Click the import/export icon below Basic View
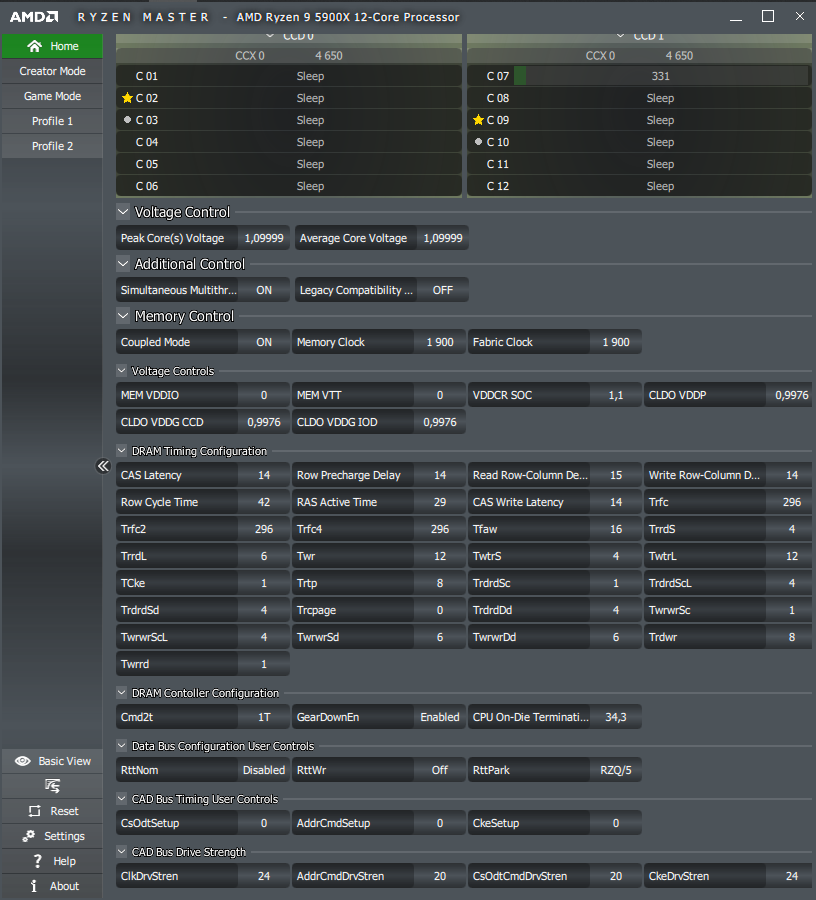 pyautogui.click(x=52, y=786)
